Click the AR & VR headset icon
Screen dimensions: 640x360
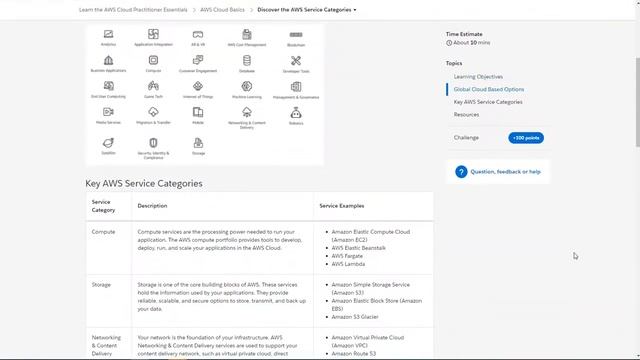coord(198,35)
